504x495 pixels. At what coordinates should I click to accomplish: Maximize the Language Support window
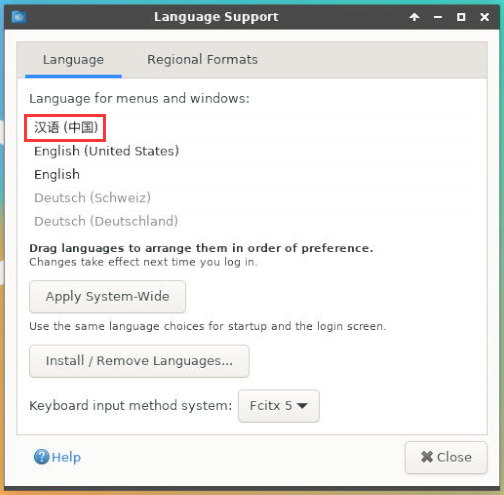click(461, 17)
